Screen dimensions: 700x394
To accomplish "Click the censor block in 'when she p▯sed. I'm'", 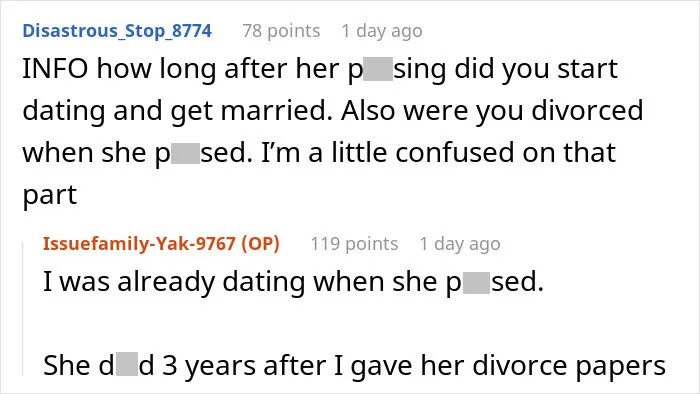I will click(x=185, y=153).
